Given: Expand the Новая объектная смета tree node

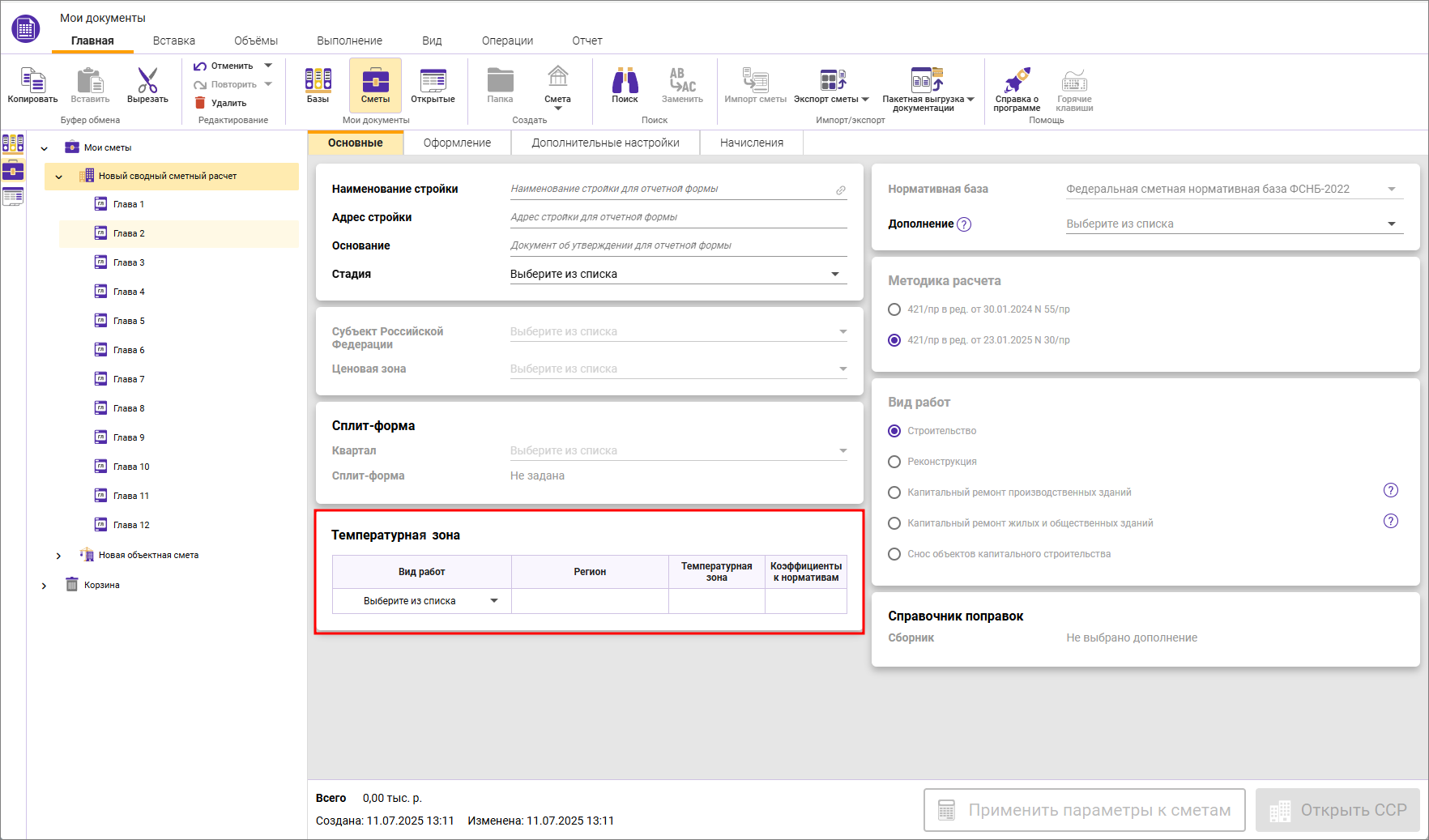Looking at the screenshot, I should (x=58, y=556).
